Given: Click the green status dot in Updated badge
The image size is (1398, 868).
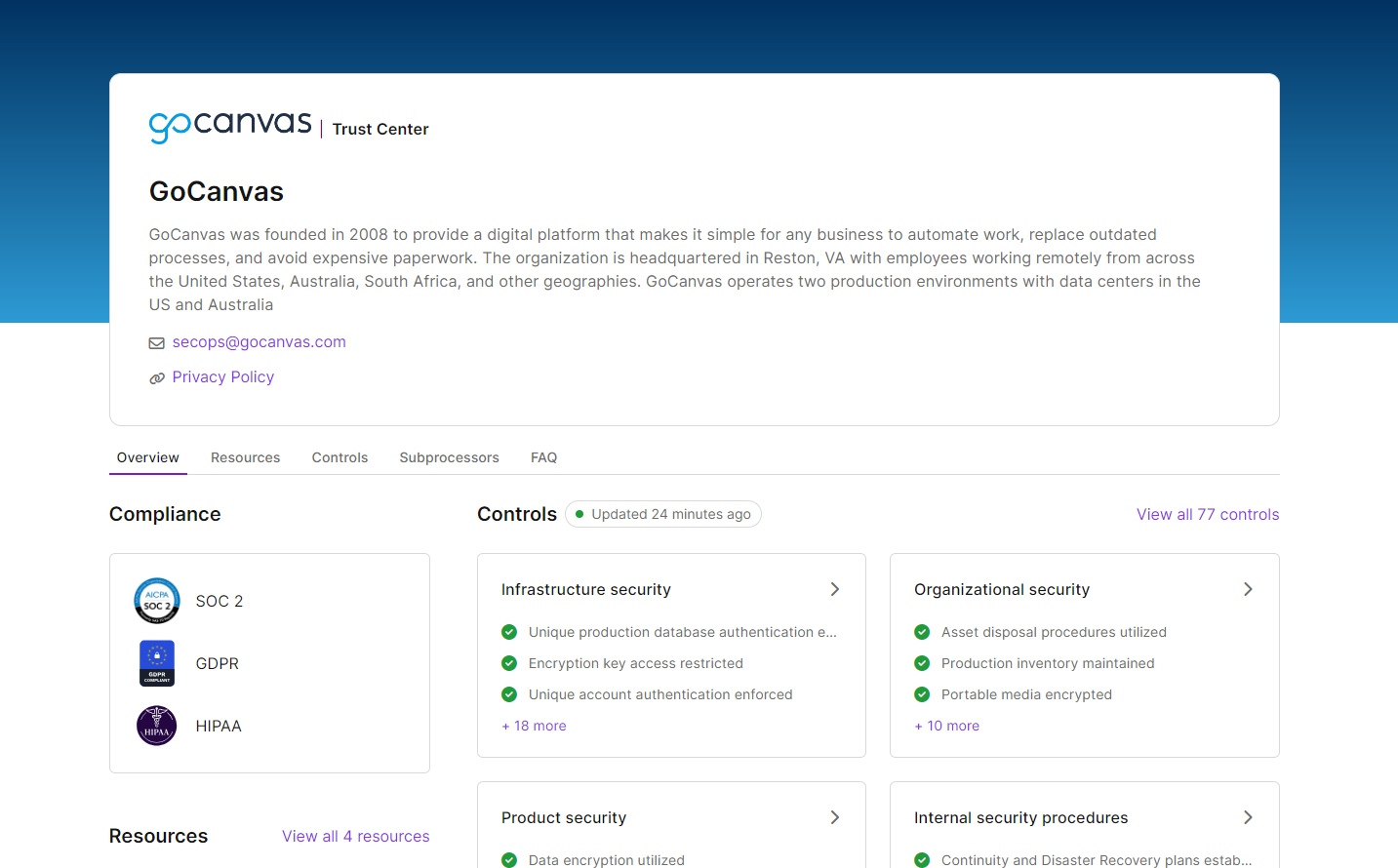Looking at the screenshot, I should 579,514.
